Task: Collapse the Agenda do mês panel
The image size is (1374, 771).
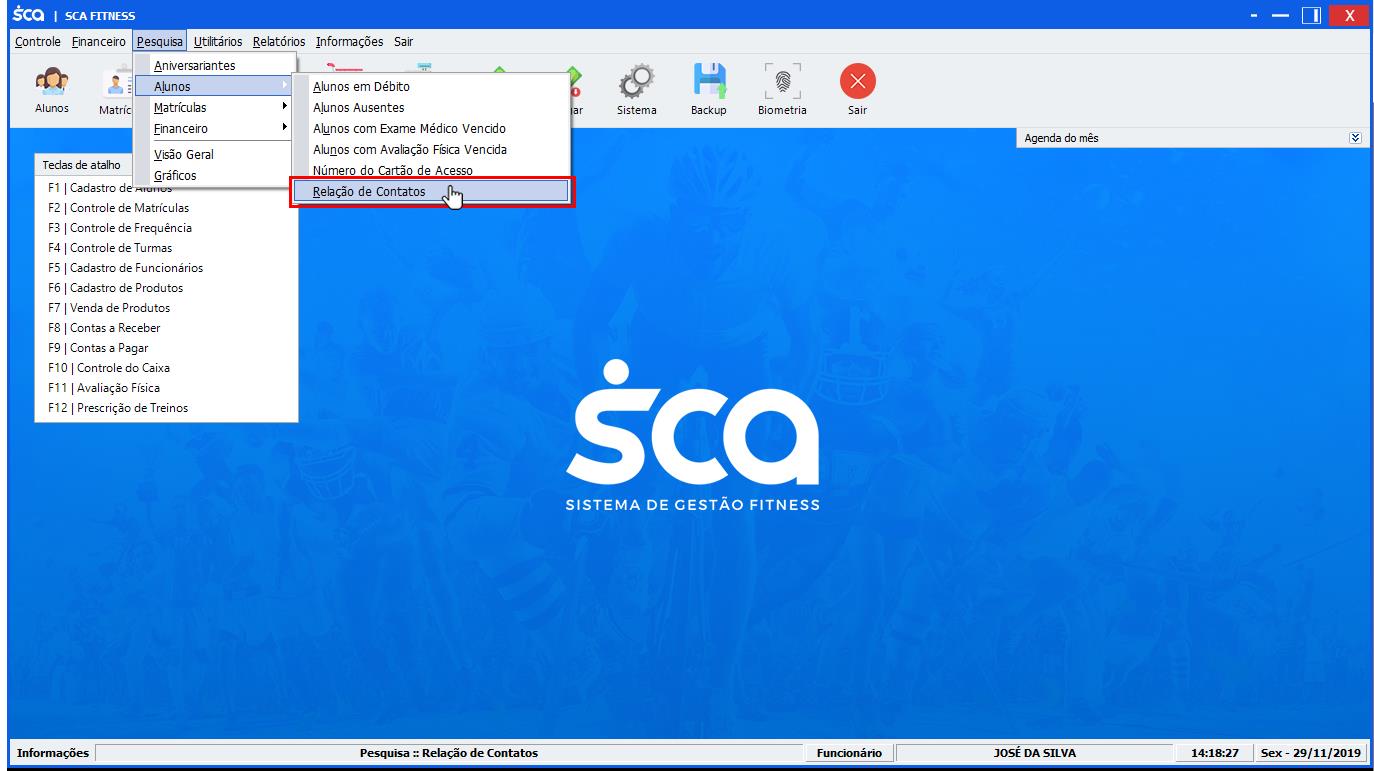Action: point(1355,138)
